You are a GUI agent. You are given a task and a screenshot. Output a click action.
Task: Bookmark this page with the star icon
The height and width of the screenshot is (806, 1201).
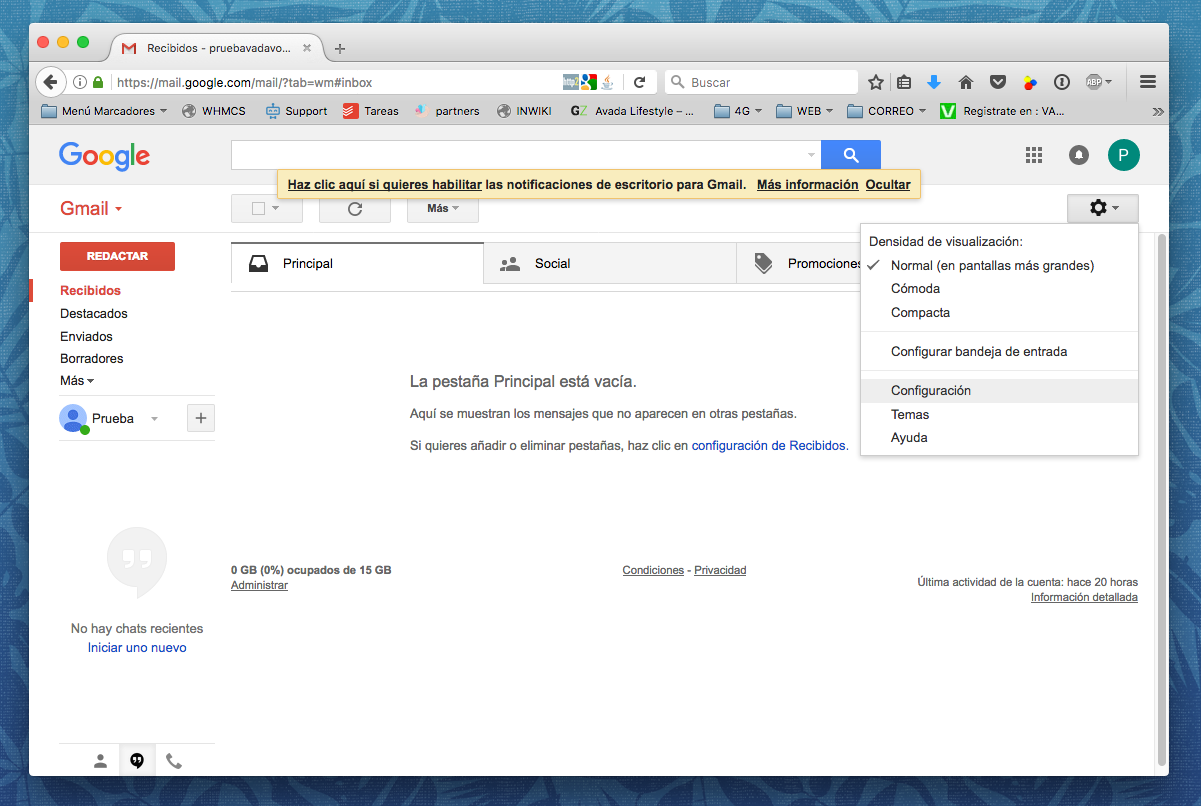(876, 82)
